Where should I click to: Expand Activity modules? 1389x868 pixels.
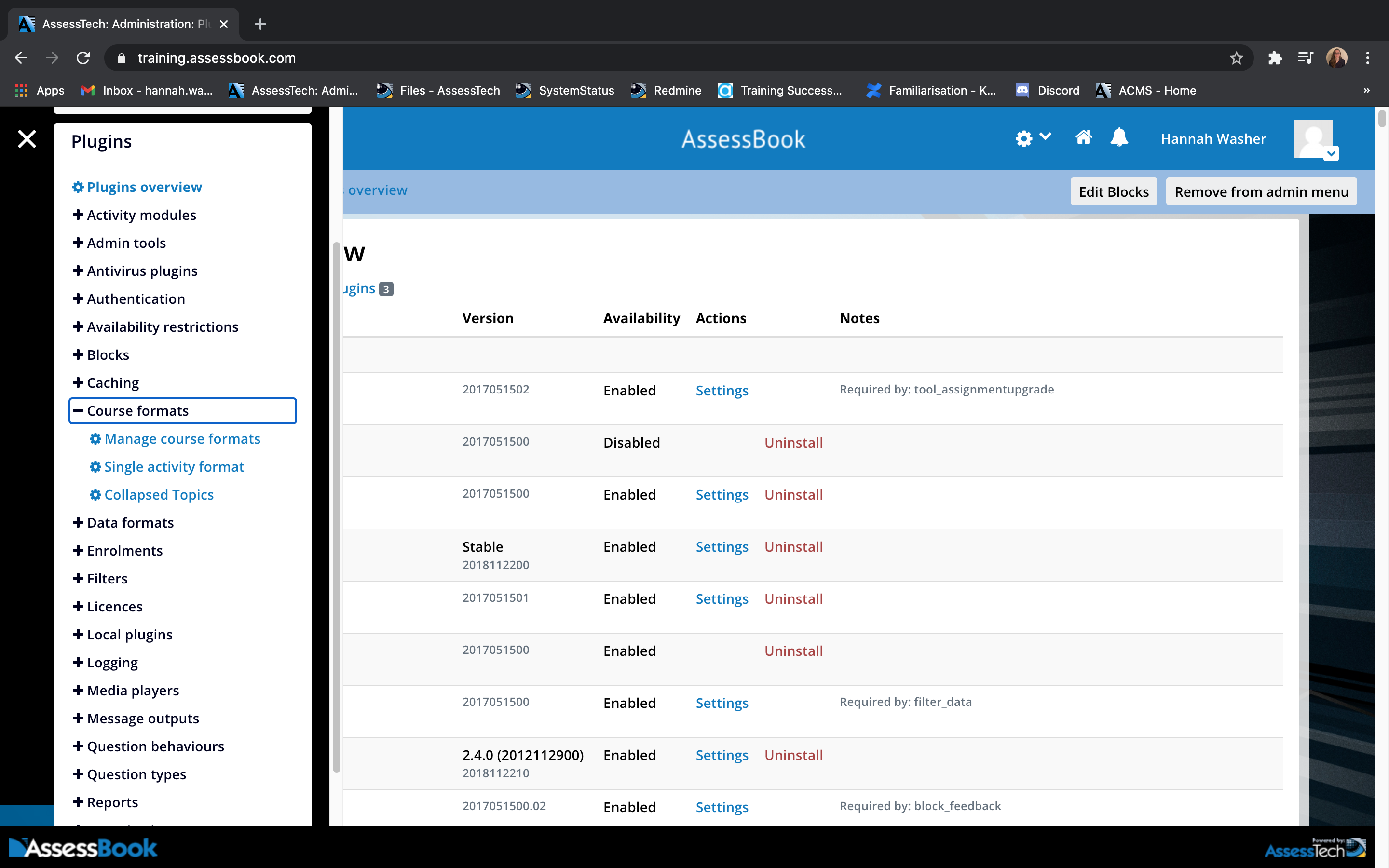coord(134,215)
